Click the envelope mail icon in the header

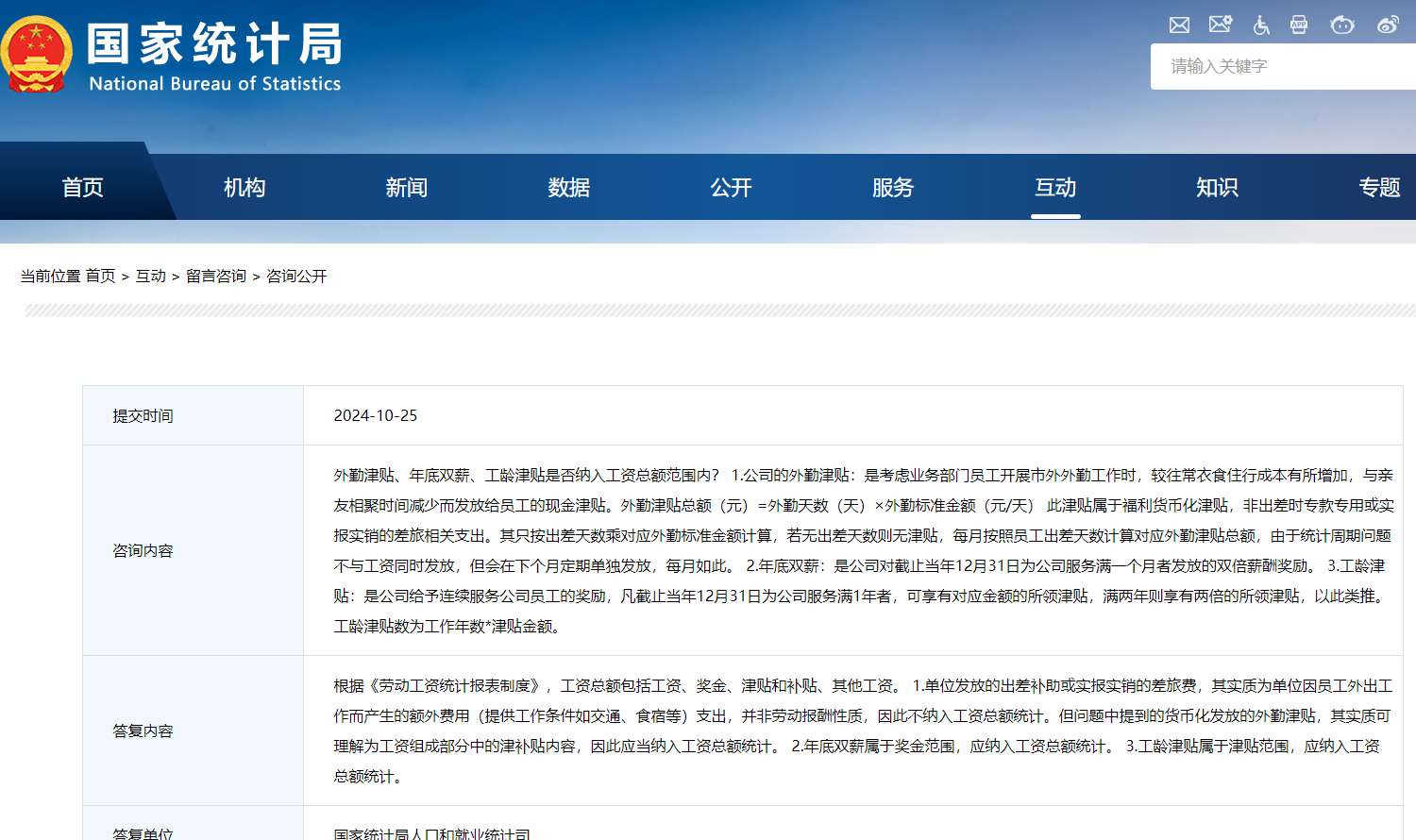coord(1179,25)
